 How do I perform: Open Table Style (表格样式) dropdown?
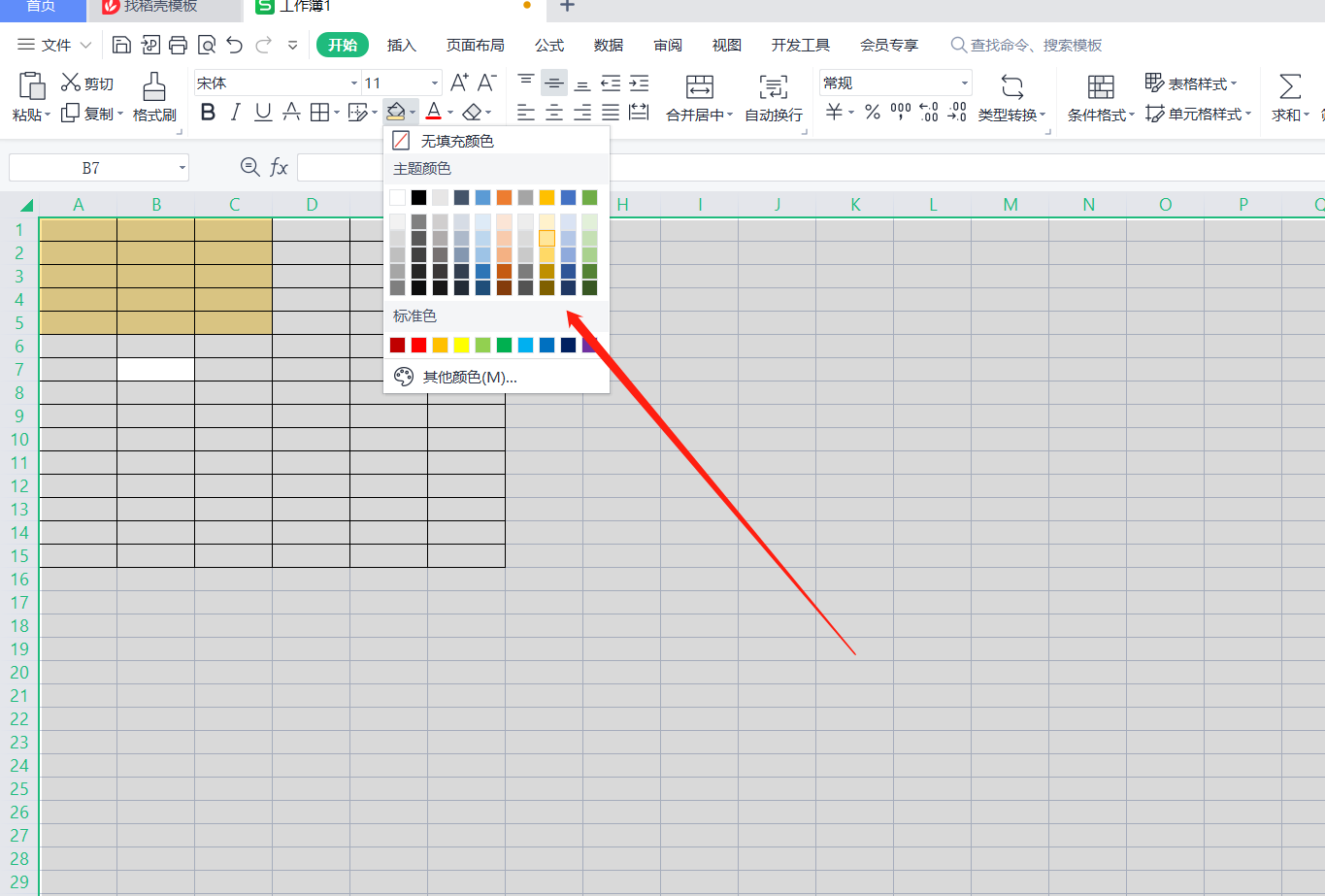click(x=1191, y=83)
